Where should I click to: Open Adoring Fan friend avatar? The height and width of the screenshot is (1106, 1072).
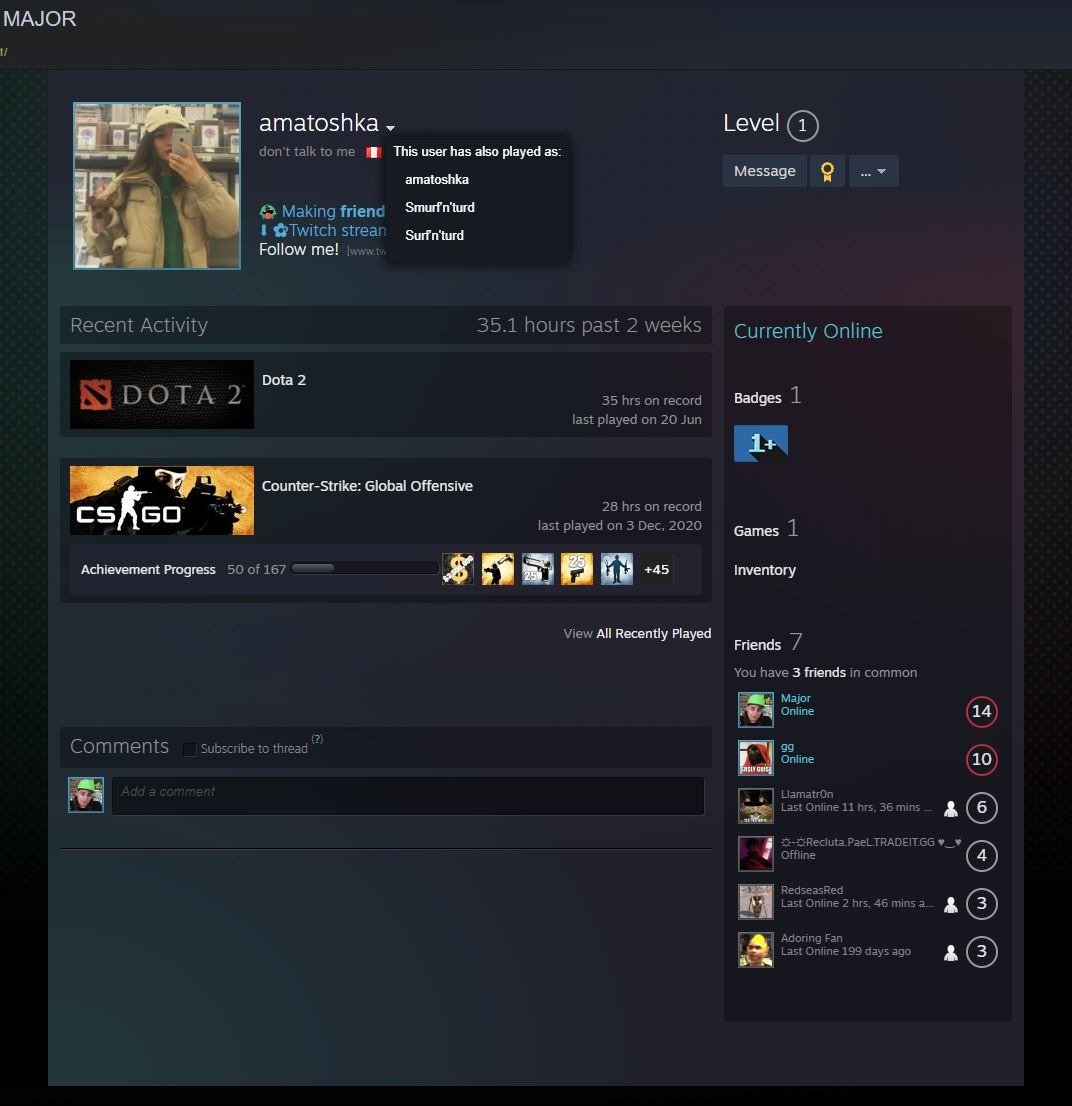(x=755, y=949)
